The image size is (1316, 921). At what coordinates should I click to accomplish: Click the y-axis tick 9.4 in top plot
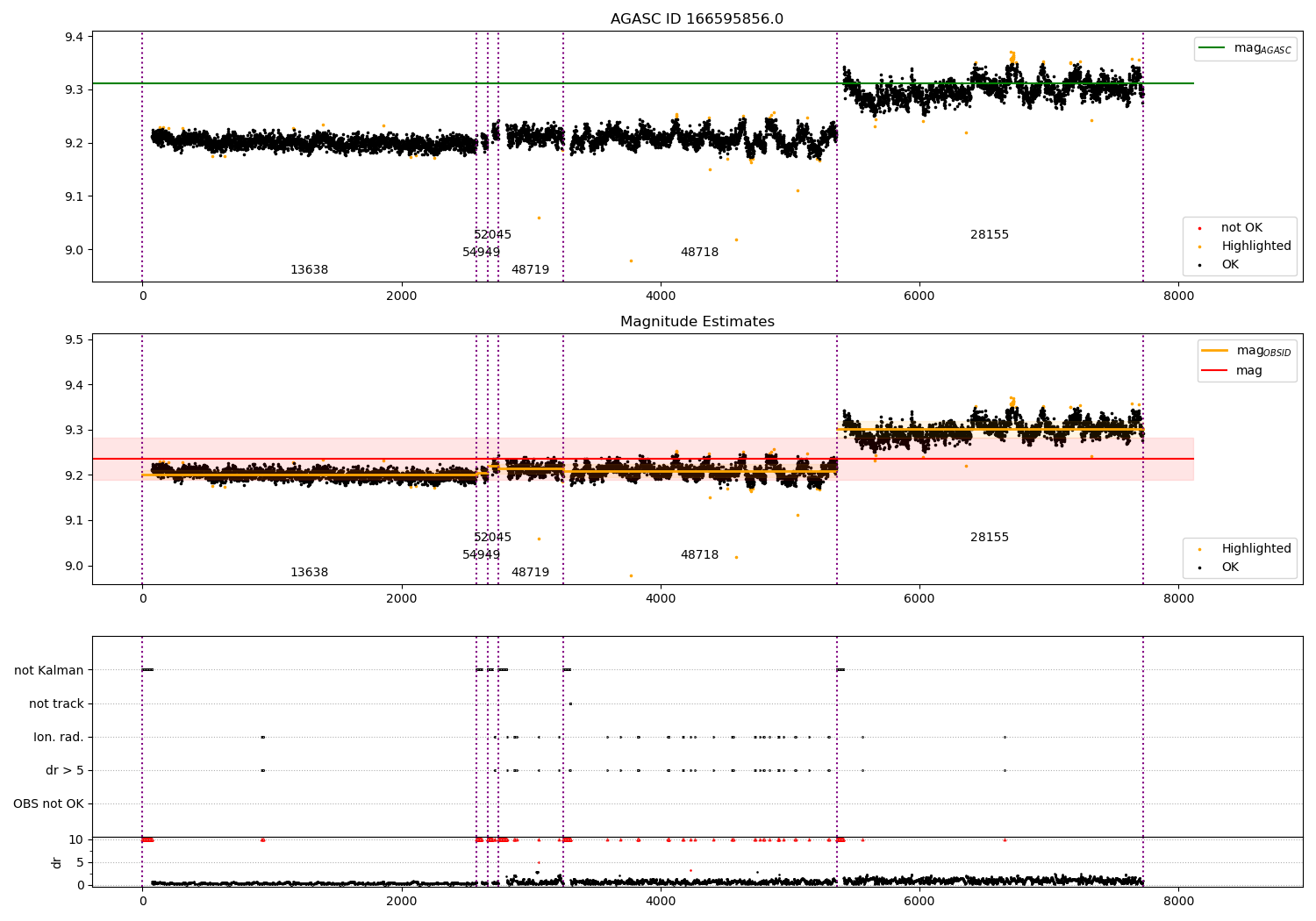pyautogui.click(x=74, y=37)
